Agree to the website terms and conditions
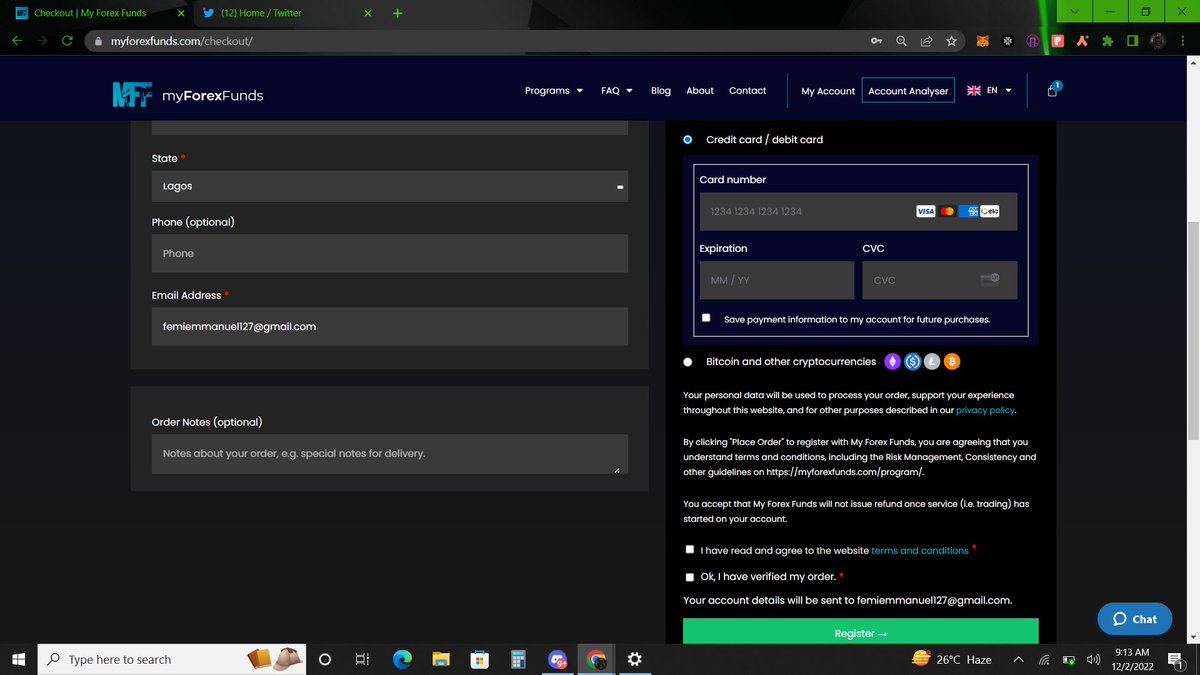Image resolution: width=1200 pixels, height=675 pixels. [x=690, y=550]
